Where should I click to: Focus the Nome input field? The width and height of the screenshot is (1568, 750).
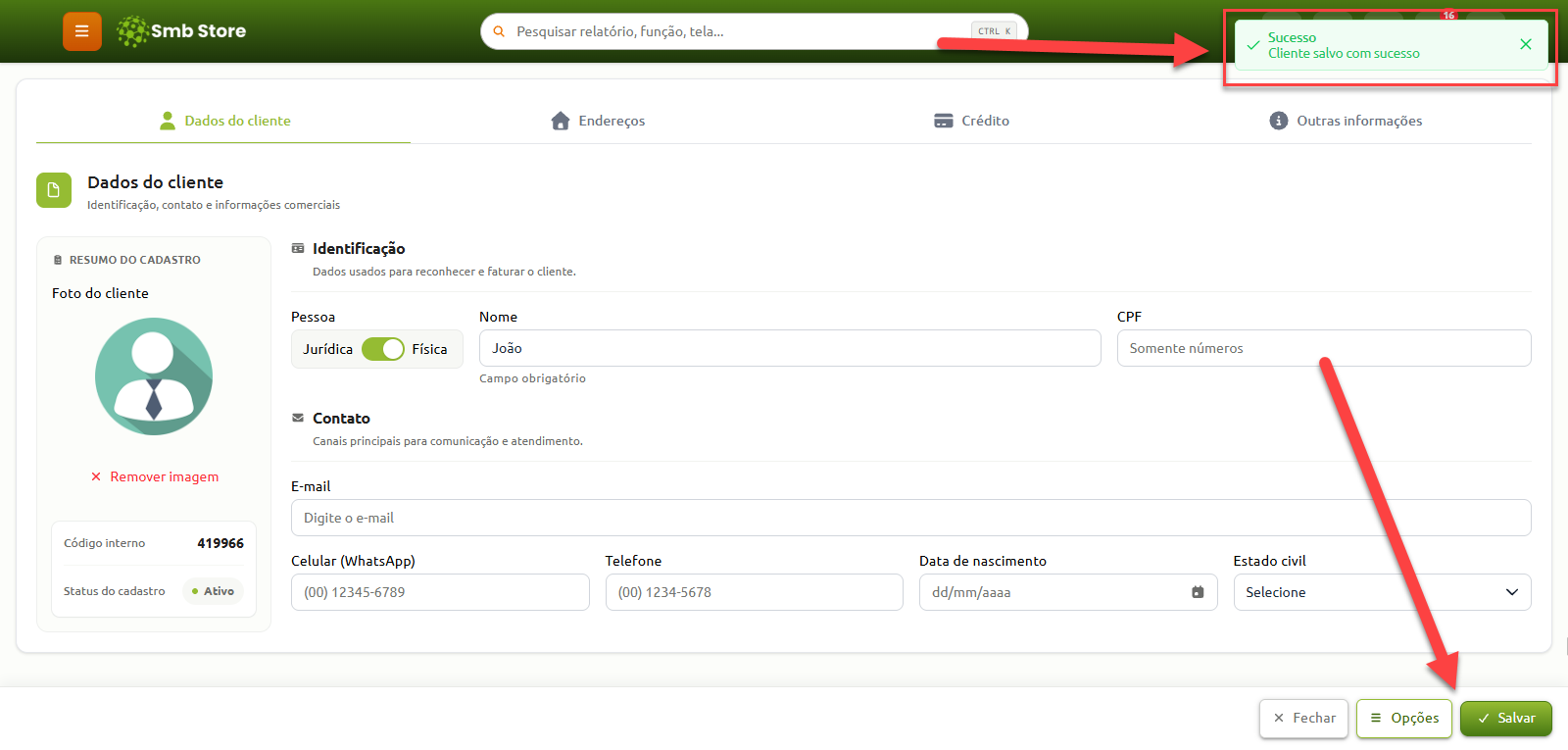(x=790, y=348)
